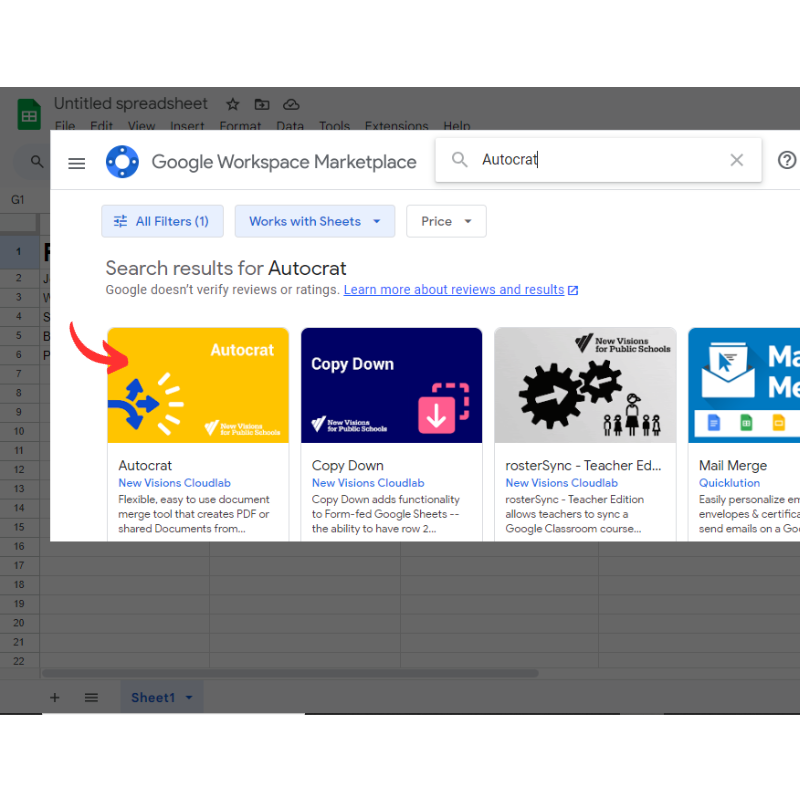Open the View menu

pos(141,126)
